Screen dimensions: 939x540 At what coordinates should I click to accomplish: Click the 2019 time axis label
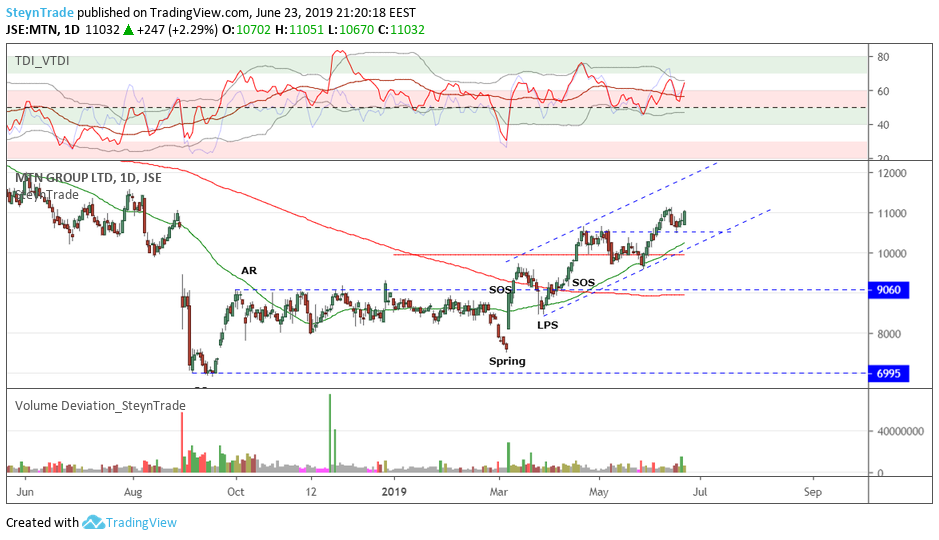point(394,492)
